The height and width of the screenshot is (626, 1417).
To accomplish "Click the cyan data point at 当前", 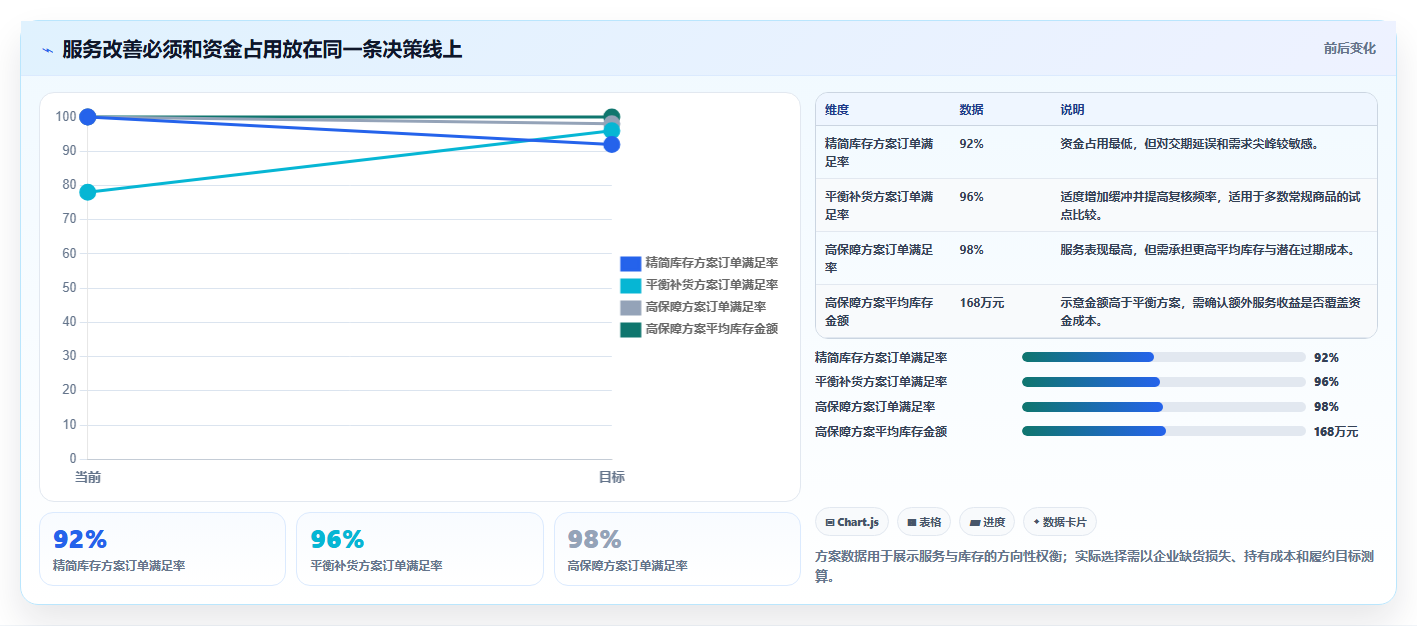I will pyautogui.click(x=88, y=192).
